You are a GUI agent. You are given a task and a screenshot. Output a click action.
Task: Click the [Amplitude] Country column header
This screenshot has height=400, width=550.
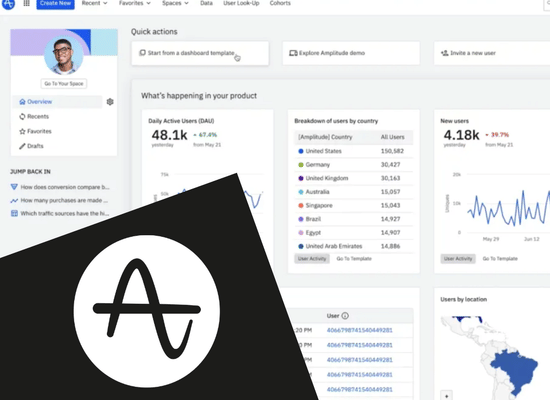[325, 137]
